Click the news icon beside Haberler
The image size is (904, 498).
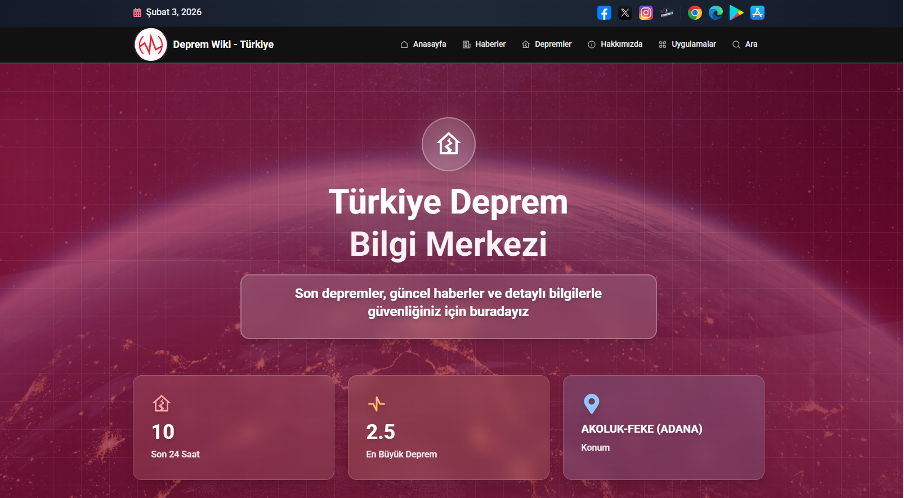click(466, 44)
